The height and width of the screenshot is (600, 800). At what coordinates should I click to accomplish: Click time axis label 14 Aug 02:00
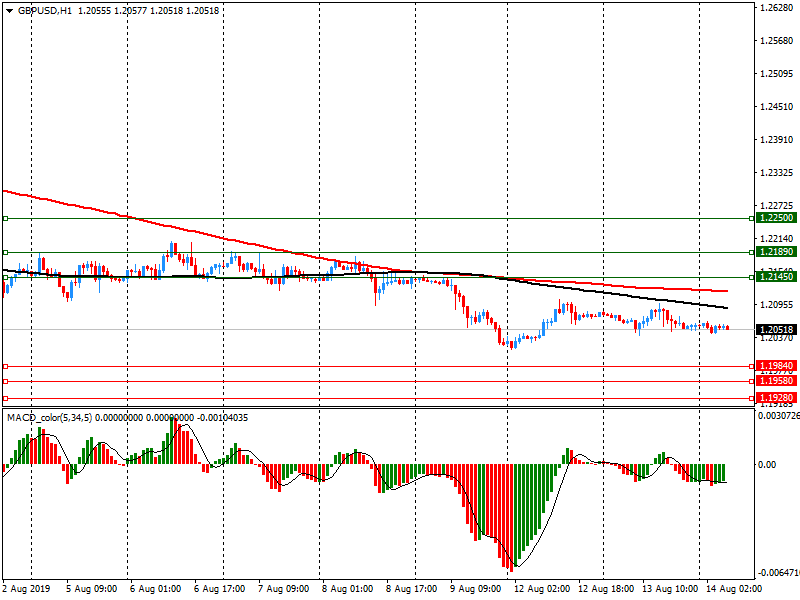tap(734, 589)
